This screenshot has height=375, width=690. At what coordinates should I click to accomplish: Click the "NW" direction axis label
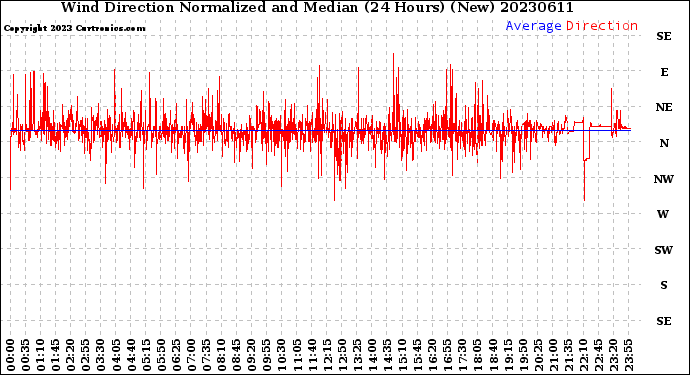coord(664,179)
